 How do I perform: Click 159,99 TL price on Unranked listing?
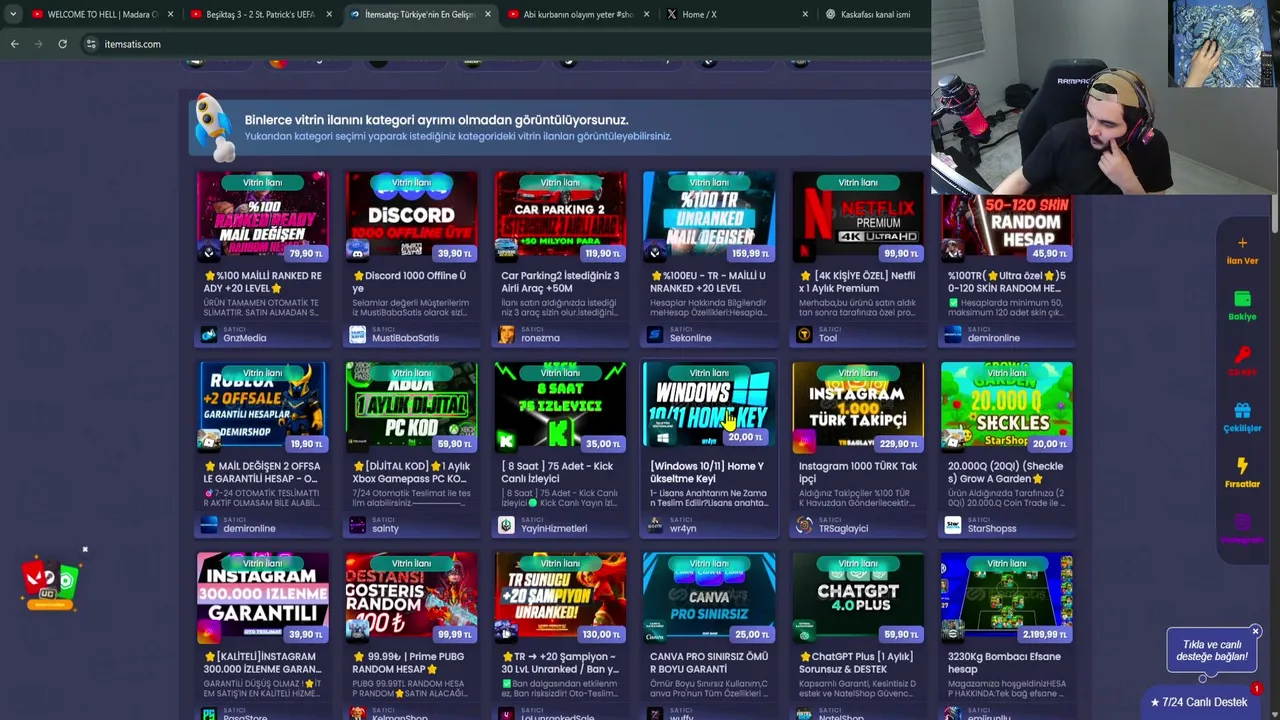pyautogui.click(x=750, y=253)
